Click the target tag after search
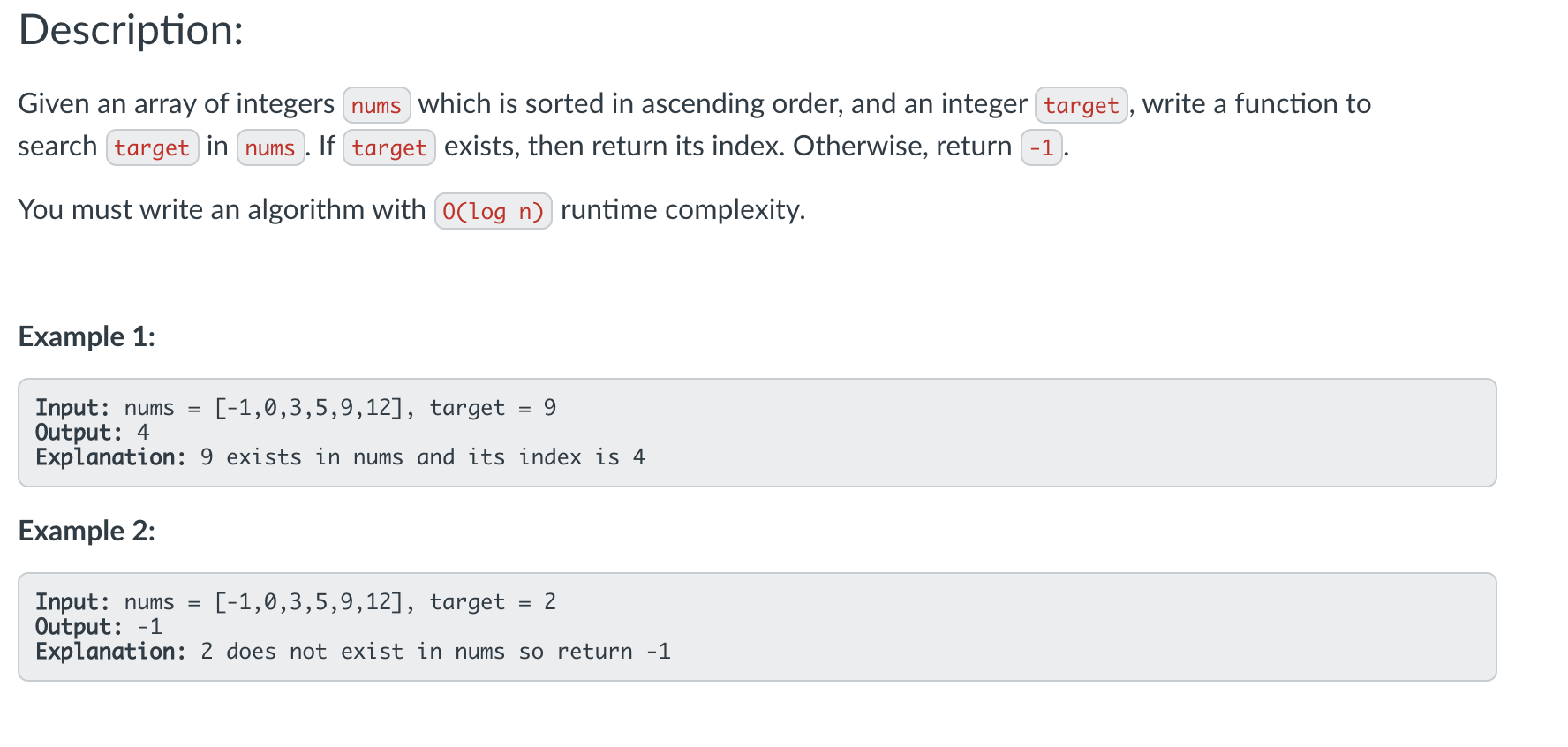1568x747 pixels. (152, 147)
